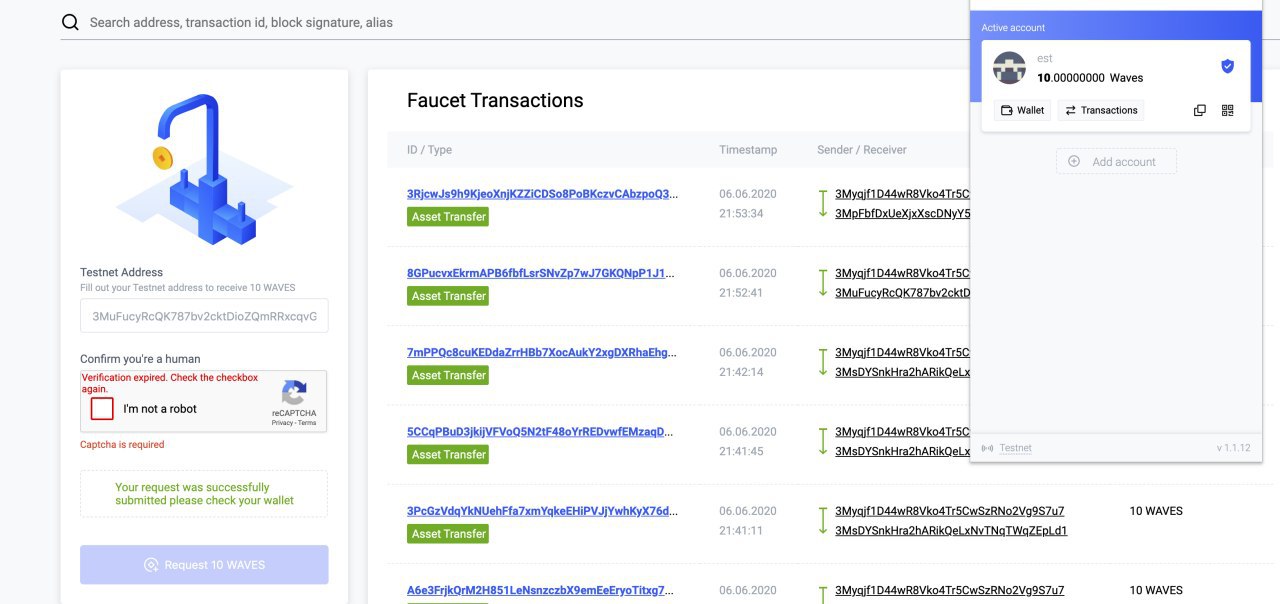1280x604 pixels.
Task: Click the 10.00000000 Waves balance
Action: tap(1090, 77)
